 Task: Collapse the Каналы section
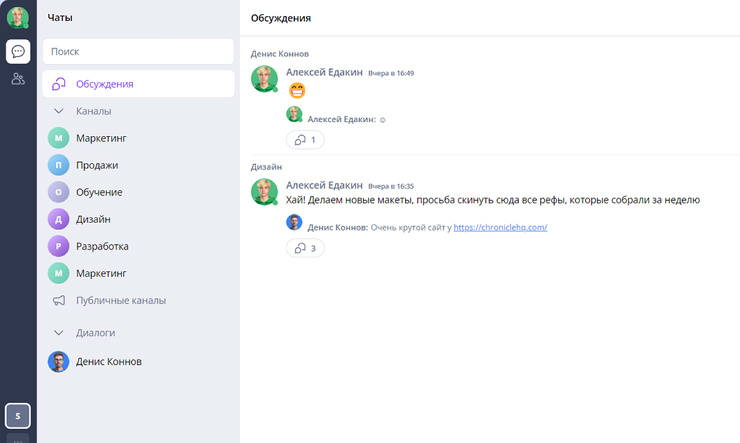(59, 111)
